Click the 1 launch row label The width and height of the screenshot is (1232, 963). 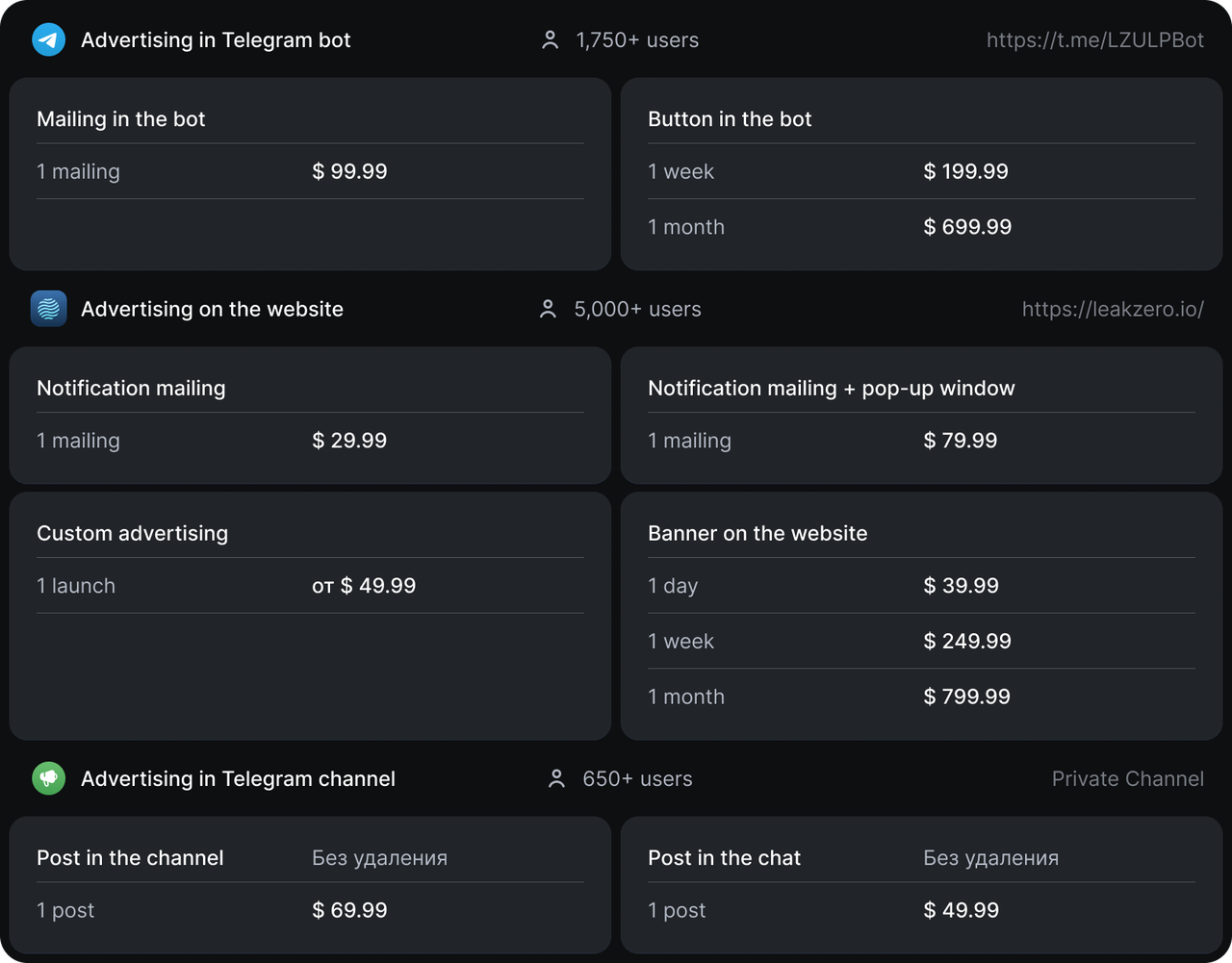(x=76, y=586)
